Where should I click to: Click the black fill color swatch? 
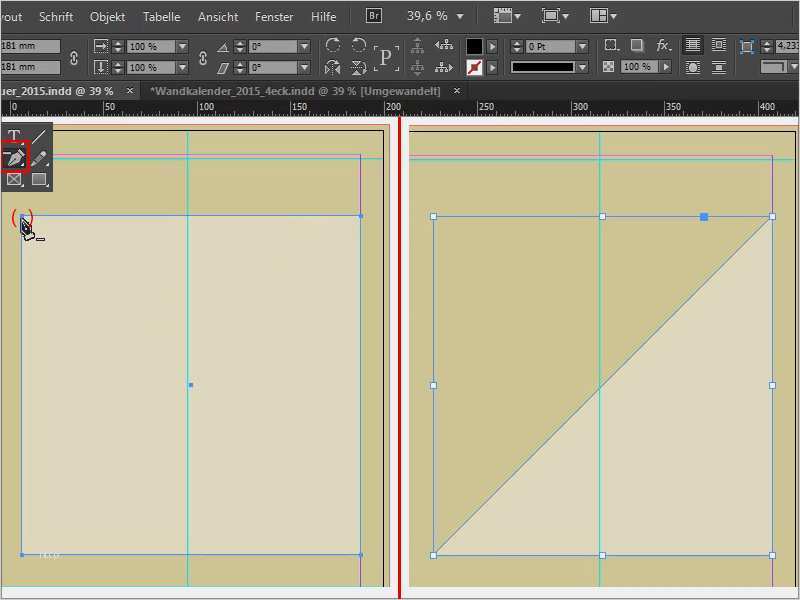pyautogui.click(x=474, y=47)
